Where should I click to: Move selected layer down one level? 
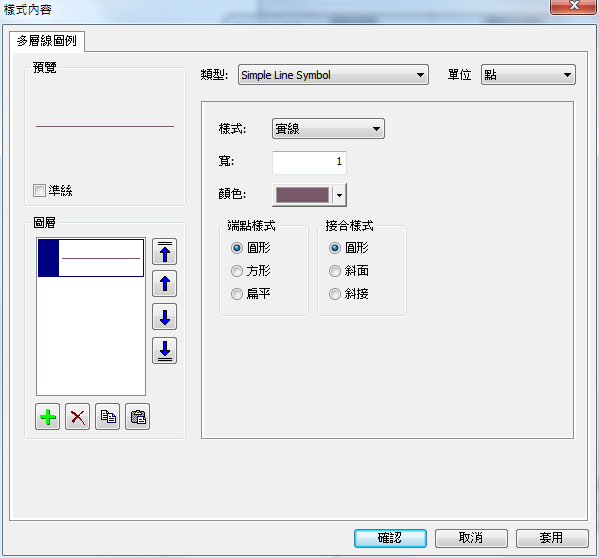165,317
